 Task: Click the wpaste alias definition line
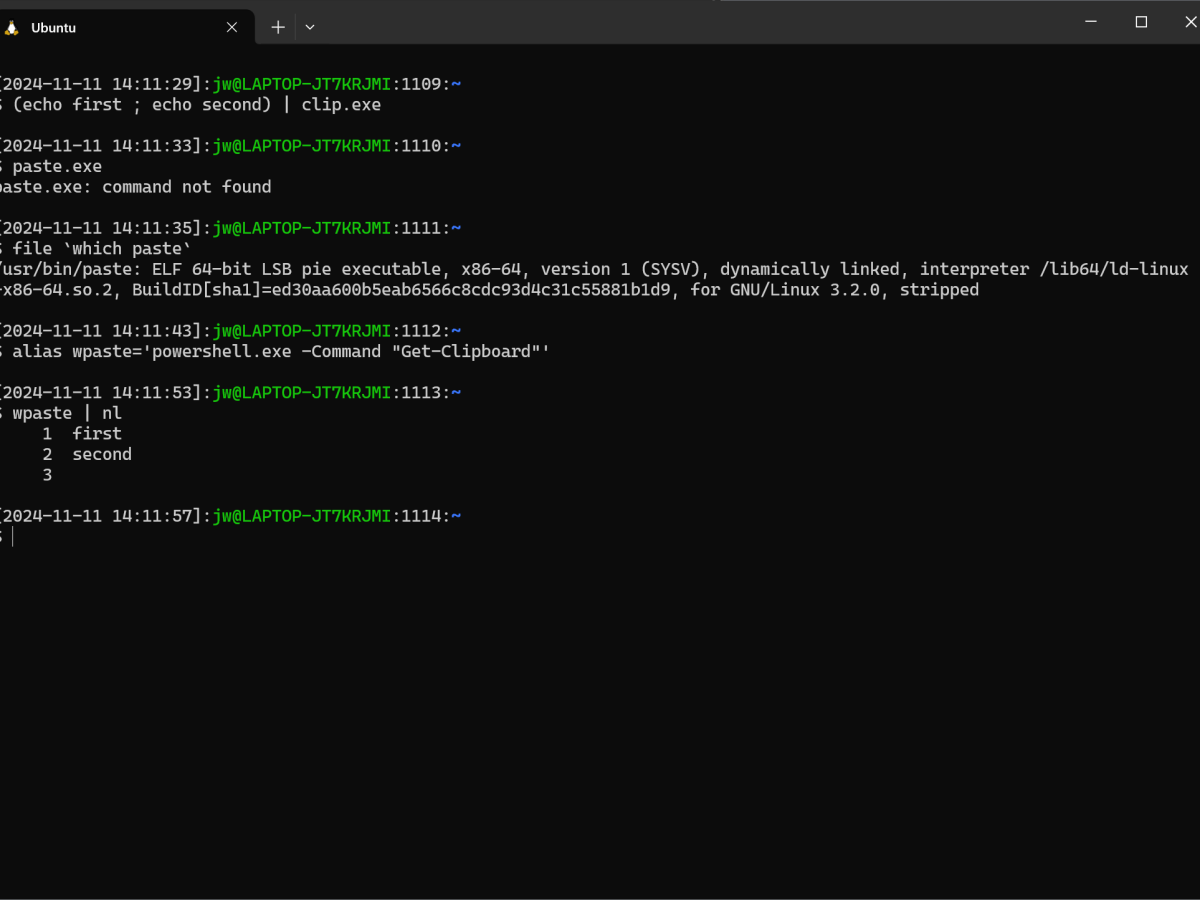pos(200,351)
